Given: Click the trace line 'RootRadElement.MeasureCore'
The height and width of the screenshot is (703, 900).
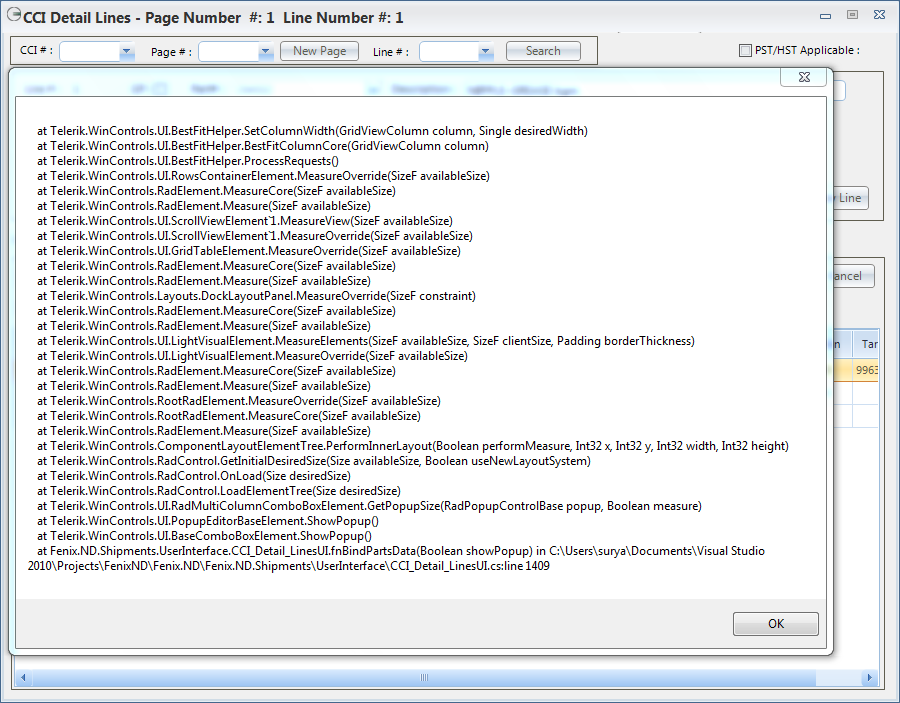Looking at the screenshot, I should [x=228, y=416].
